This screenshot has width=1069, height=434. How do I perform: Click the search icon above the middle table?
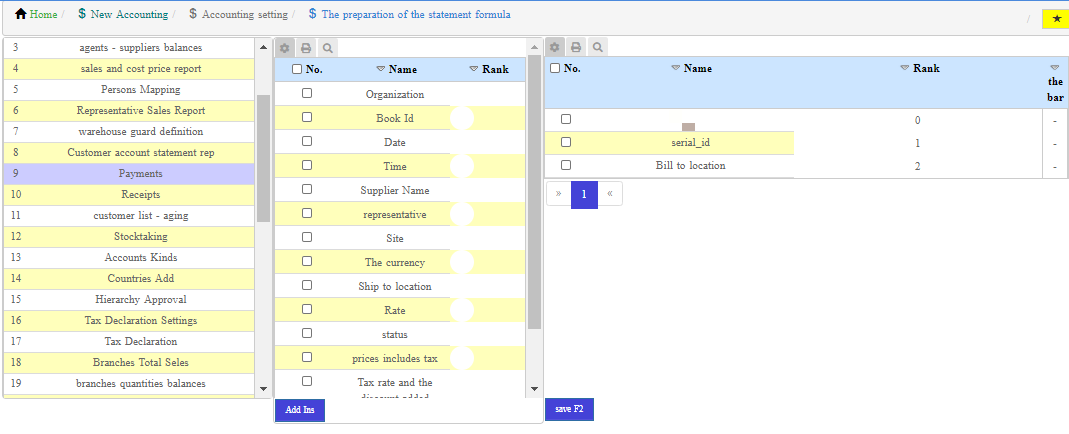327,48
